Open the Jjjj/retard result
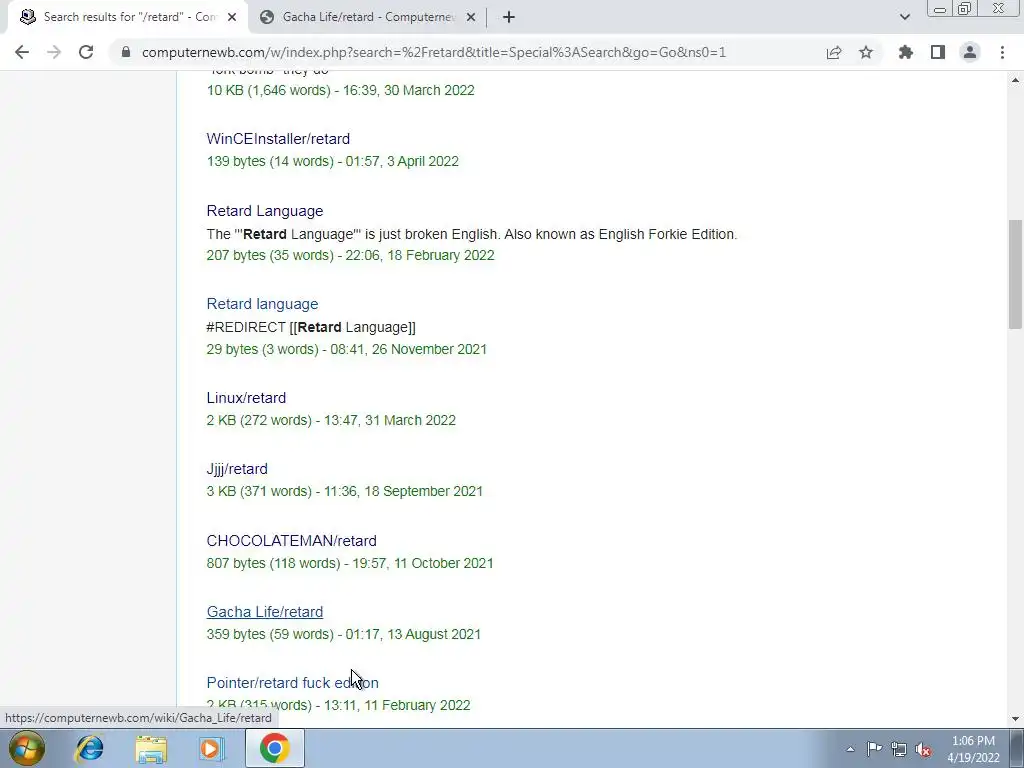Image resolution: width=1024 pixels, height=768 pixels. point(237,469)
